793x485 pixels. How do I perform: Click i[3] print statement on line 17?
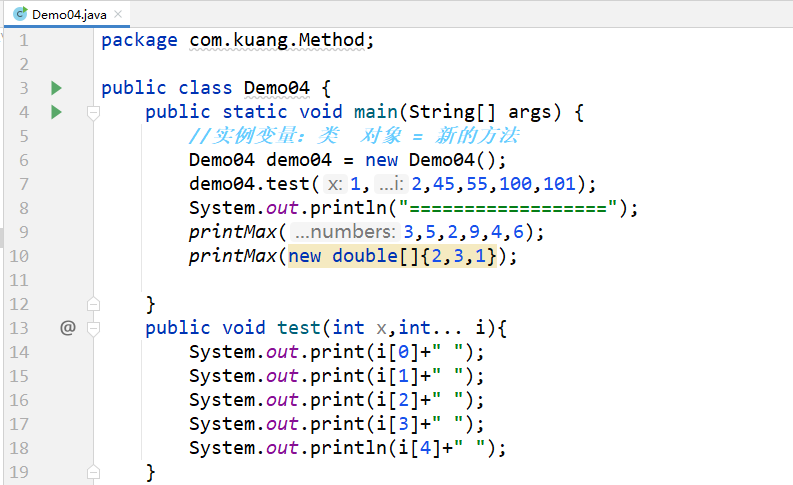coord(337,424)
